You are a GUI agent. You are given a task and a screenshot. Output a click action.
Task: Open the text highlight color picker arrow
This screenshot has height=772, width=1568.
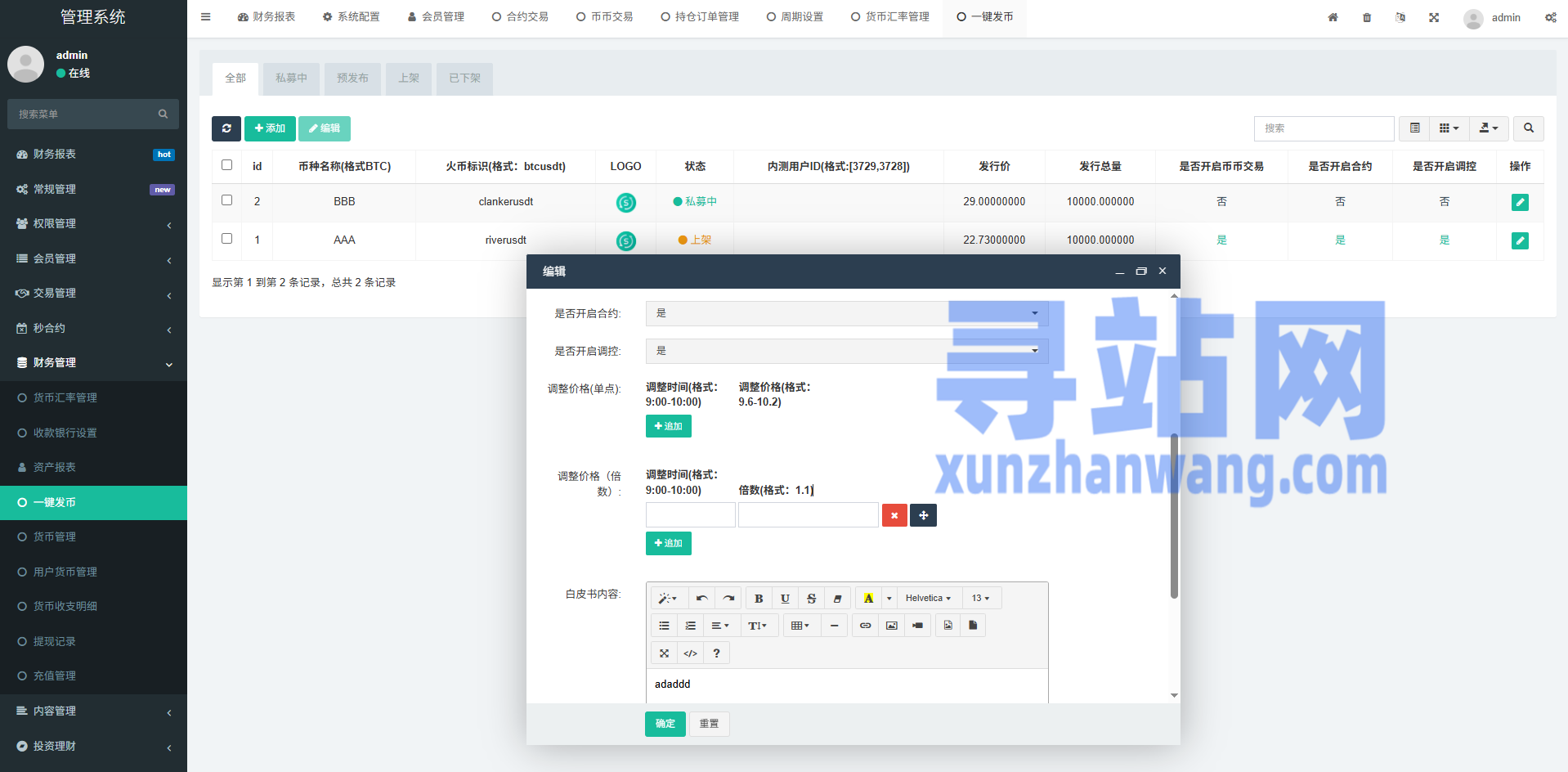tap(889, 599)
